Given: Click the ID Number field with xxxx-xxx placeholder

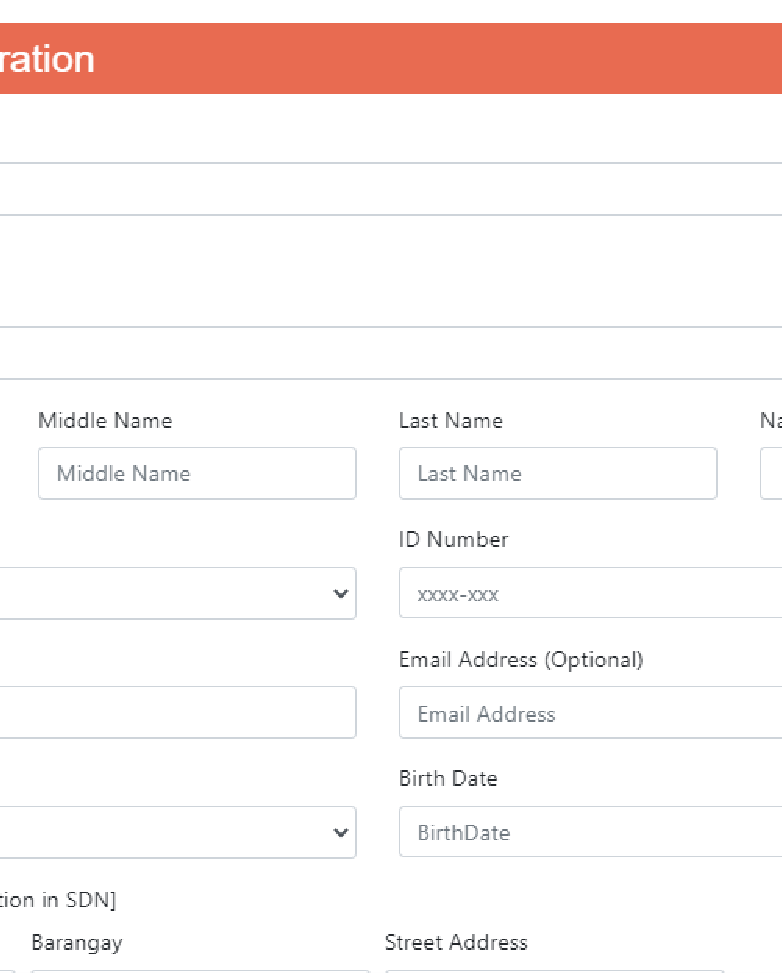Looking at the screenshot, I should (x=590, y=593).
